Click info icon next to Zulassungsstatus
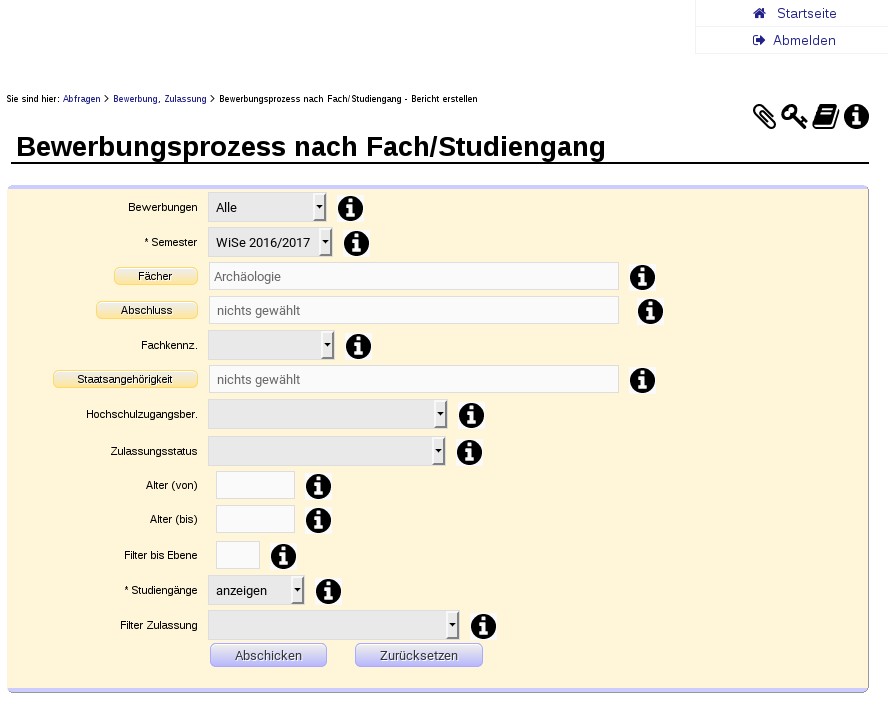This screenshot has width=888, height=710. tap(469, 452)
